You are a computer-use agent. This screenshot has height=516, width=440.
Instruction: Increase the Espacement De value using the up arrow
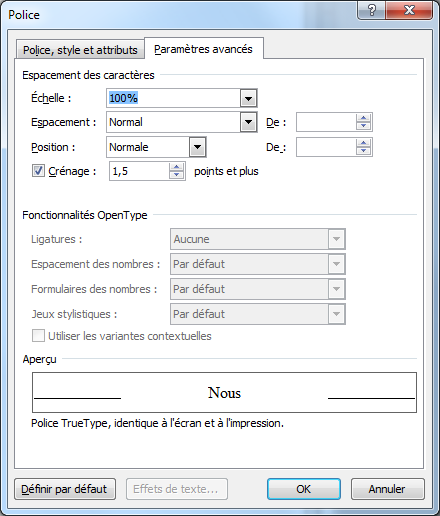[363, 118]
